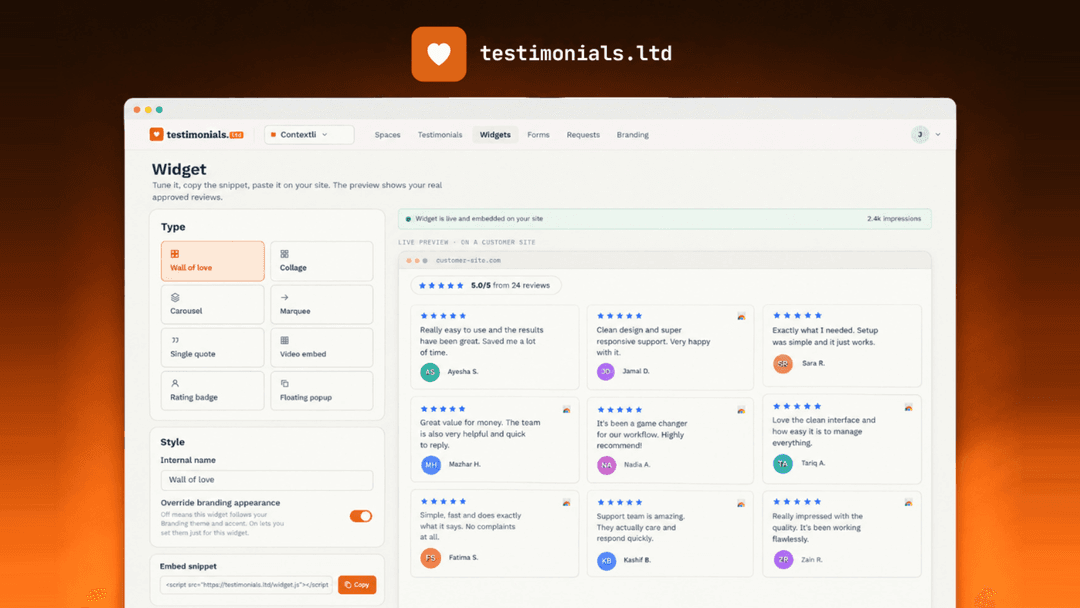Click the 2.4k impressions text

[x=893, y=218]
